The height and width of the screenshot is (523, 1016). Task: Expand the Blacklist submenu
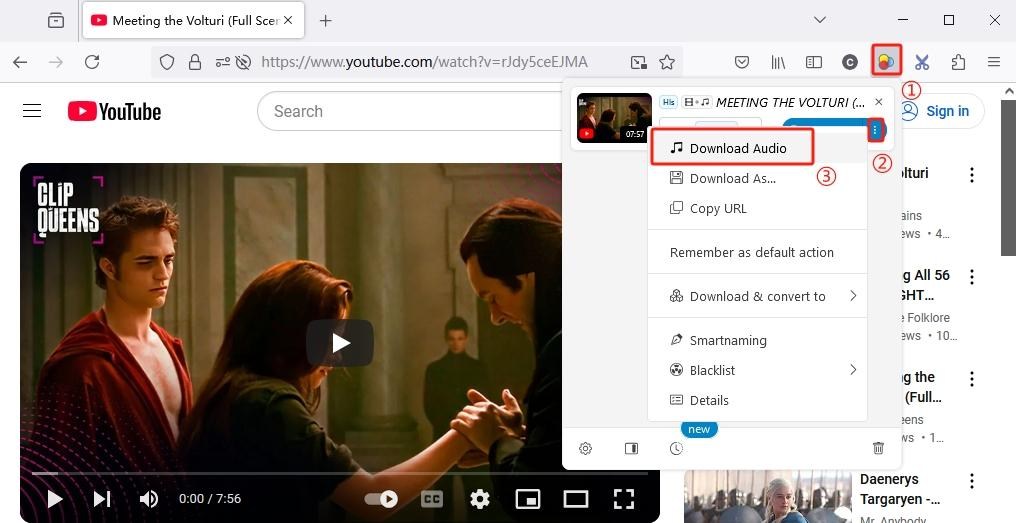point(757,370)
